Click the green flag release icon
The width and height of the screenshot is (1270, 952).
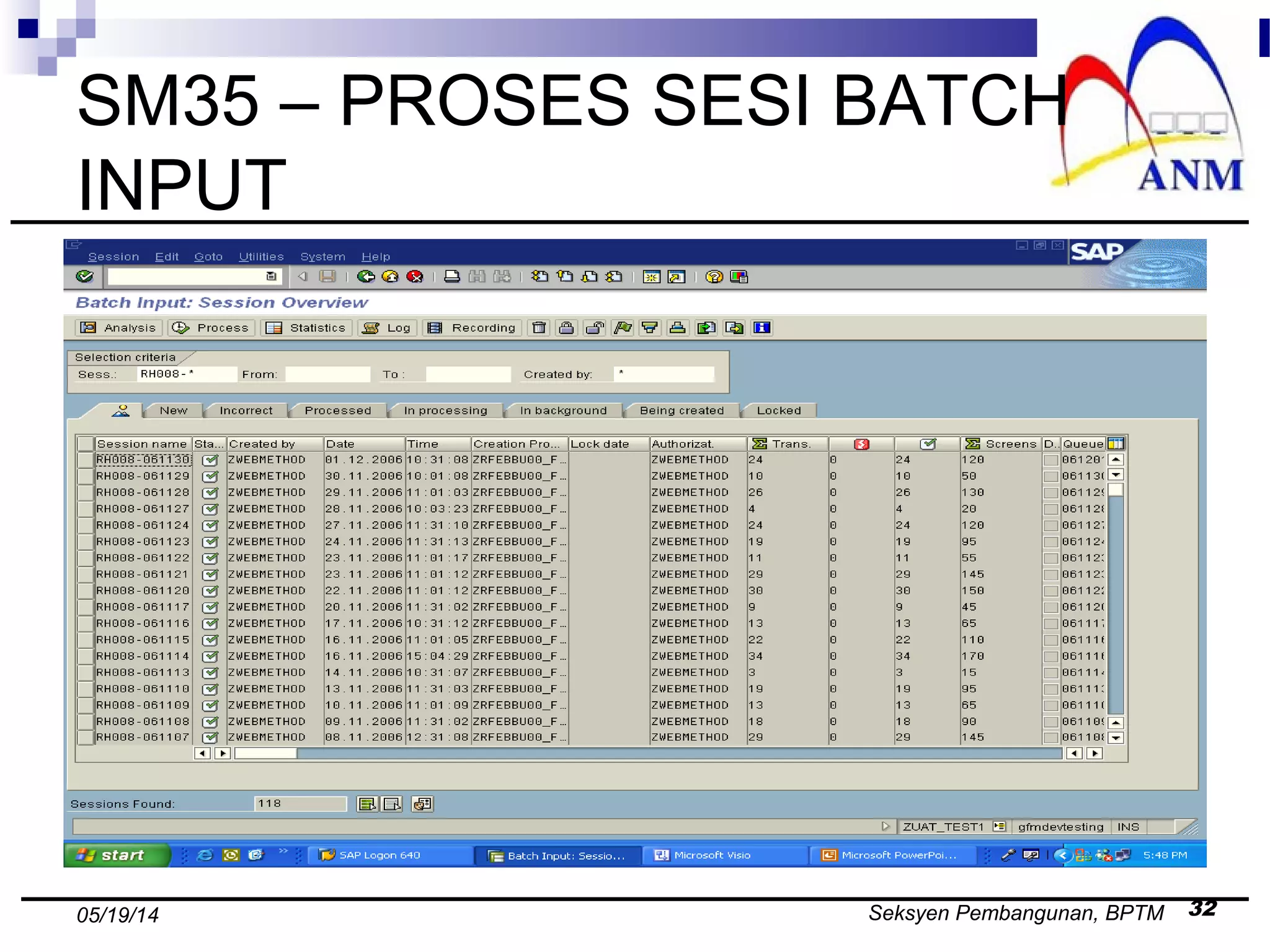point(623,328)
